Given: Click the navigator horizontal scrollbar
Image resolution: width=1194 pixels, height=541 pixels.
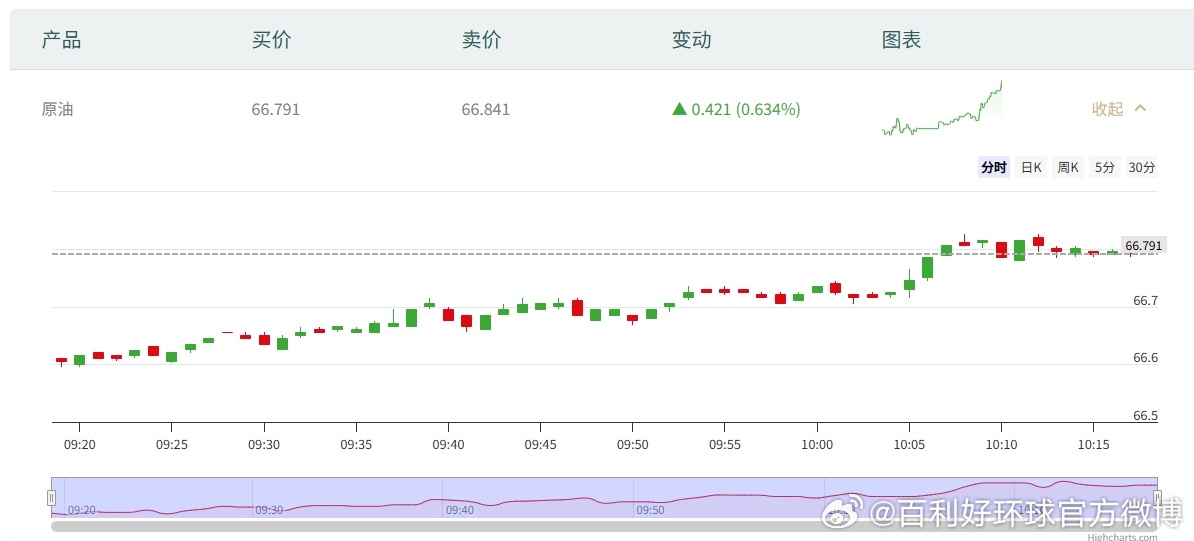Looking at the screenshot, I should (x=604, y=526).
